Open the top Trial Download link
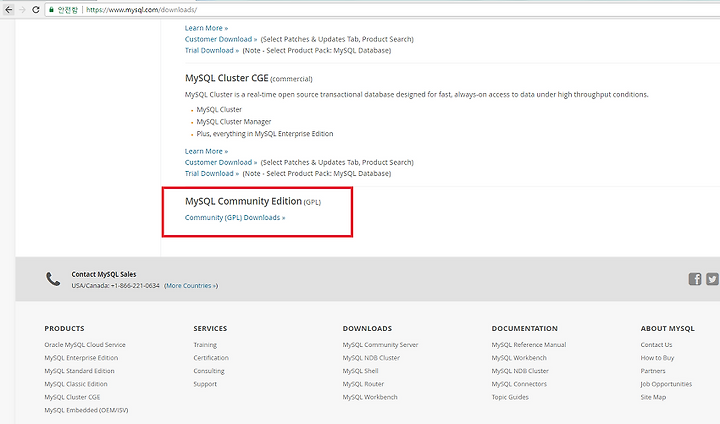 point(212,51)
